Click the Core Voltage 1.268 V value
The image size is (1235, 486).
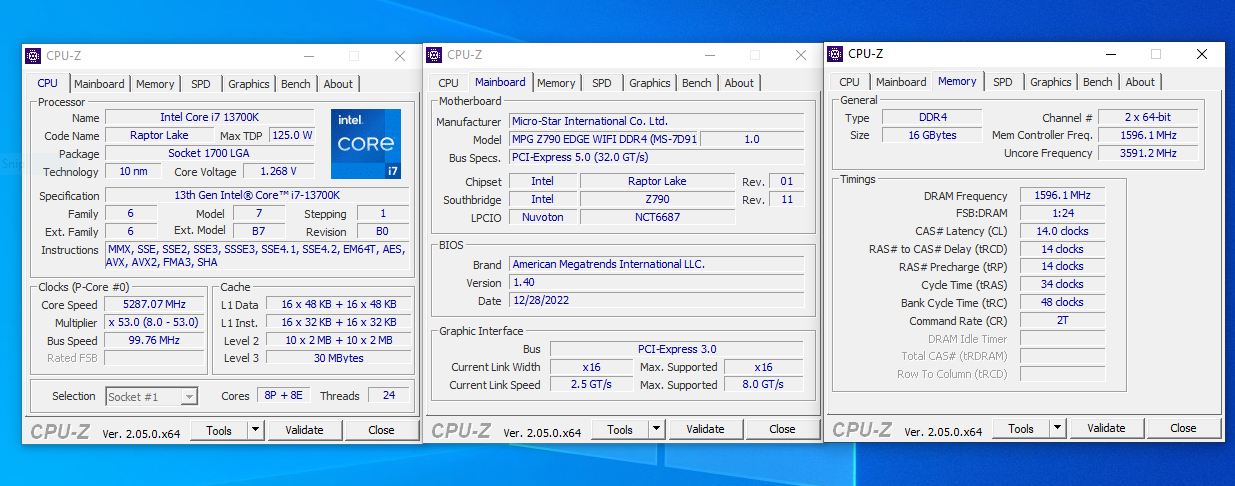tap(279, 171)
